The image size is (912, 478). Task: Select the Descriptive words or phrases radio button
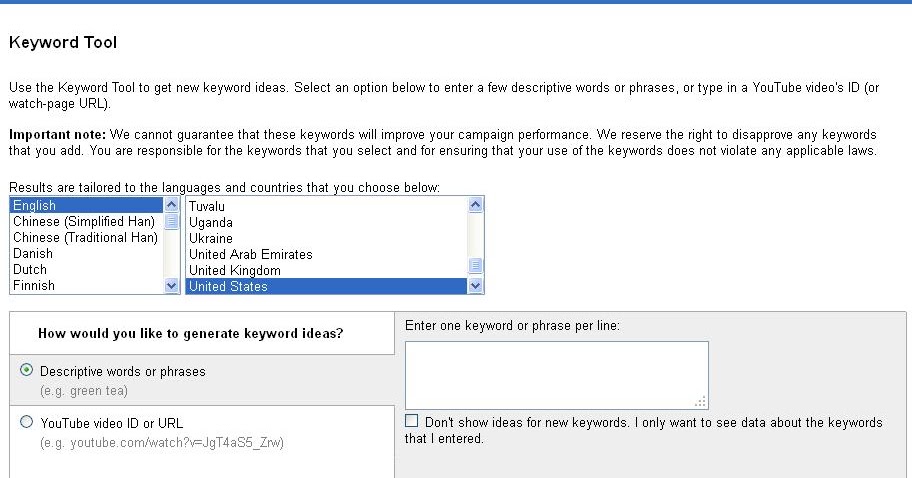tap(27, 370)
